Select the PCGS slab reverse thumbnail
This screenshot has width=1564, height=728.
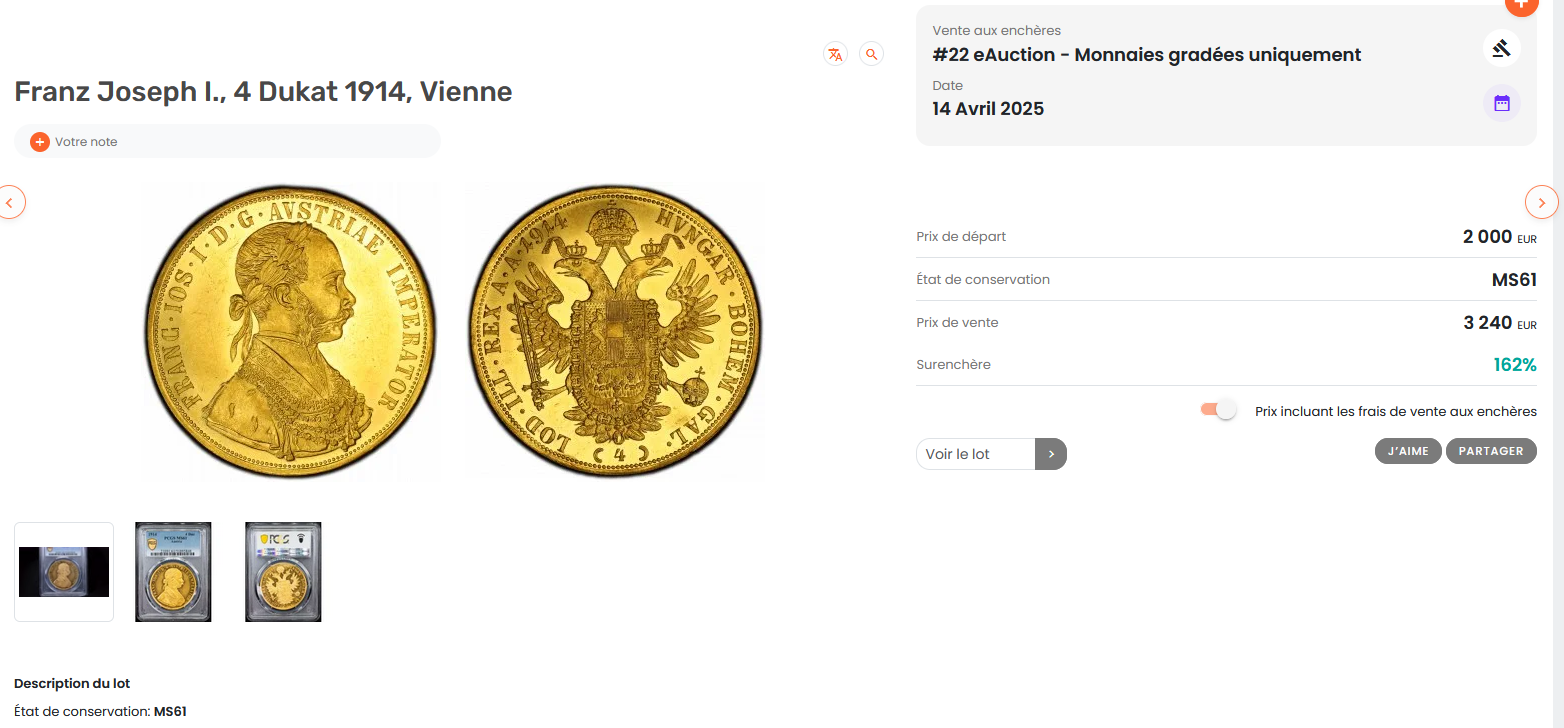(283, 572)
